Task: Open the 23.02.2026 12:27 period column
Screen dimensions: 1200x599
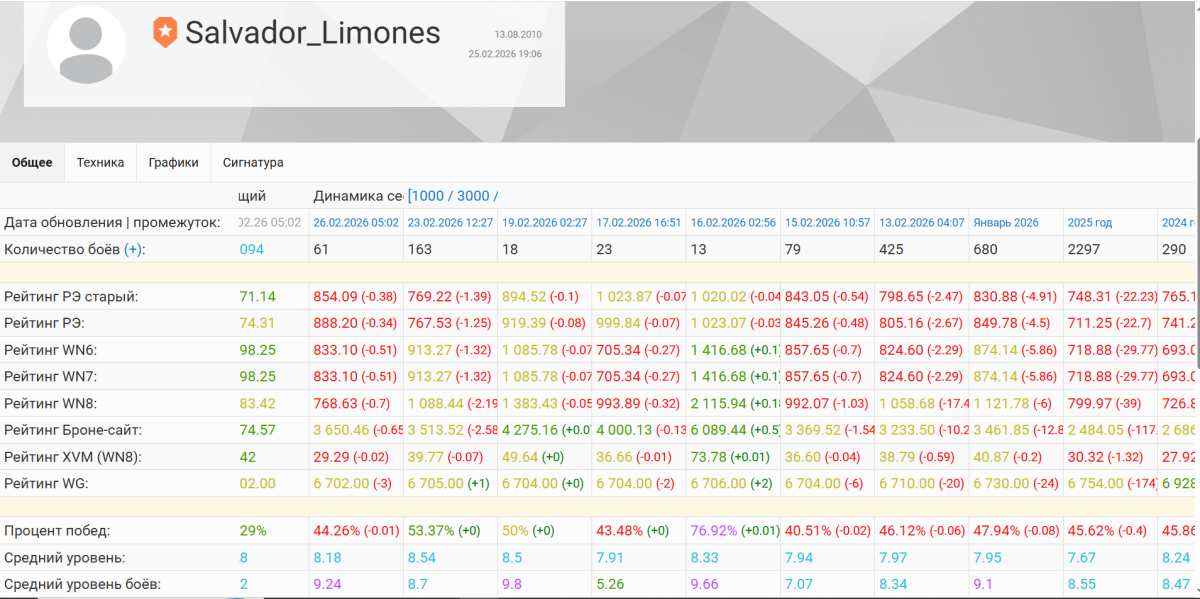Action: click(x=450, y=223)
